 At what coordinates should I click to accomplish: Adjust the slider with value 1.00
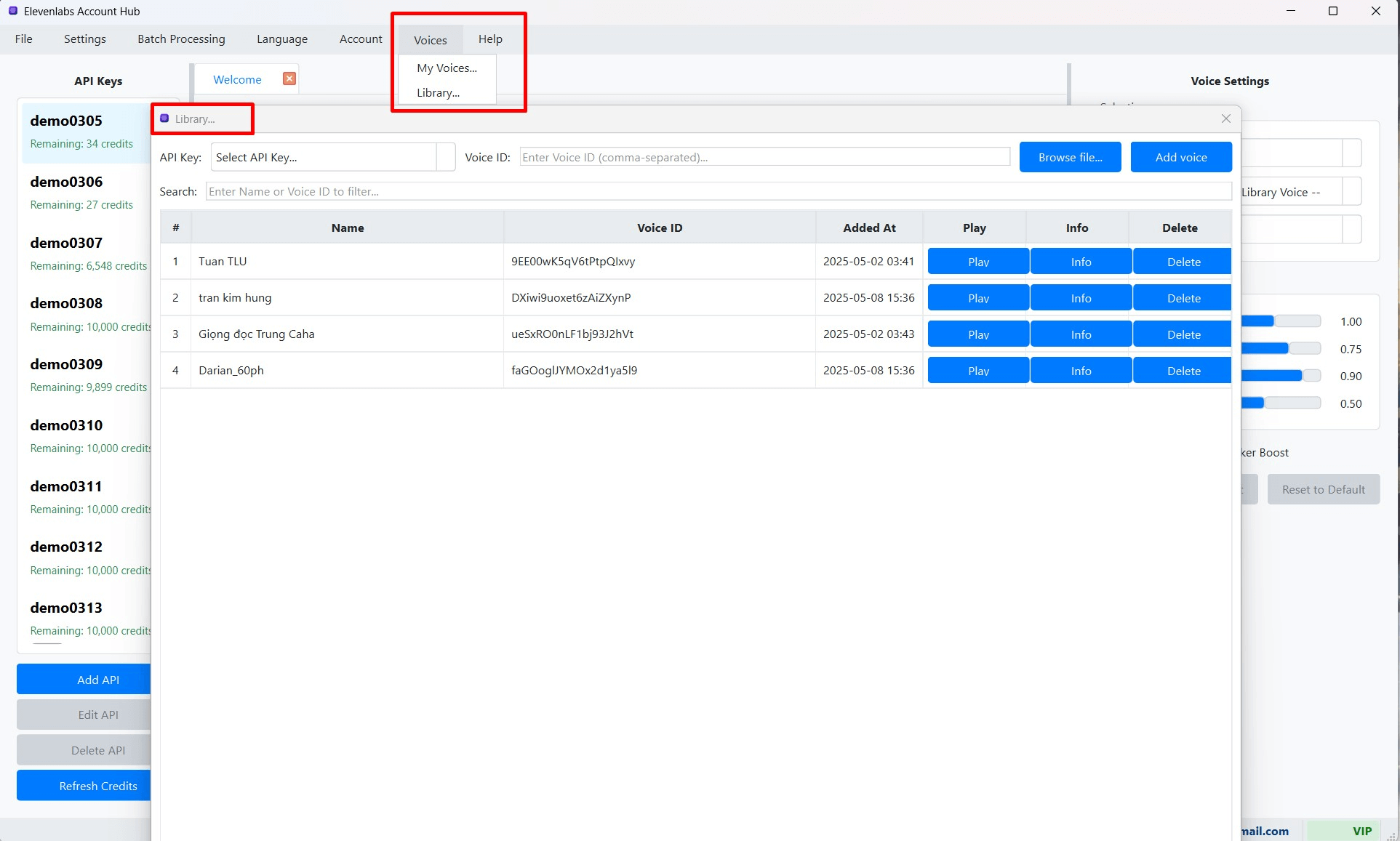point(1281,321)
